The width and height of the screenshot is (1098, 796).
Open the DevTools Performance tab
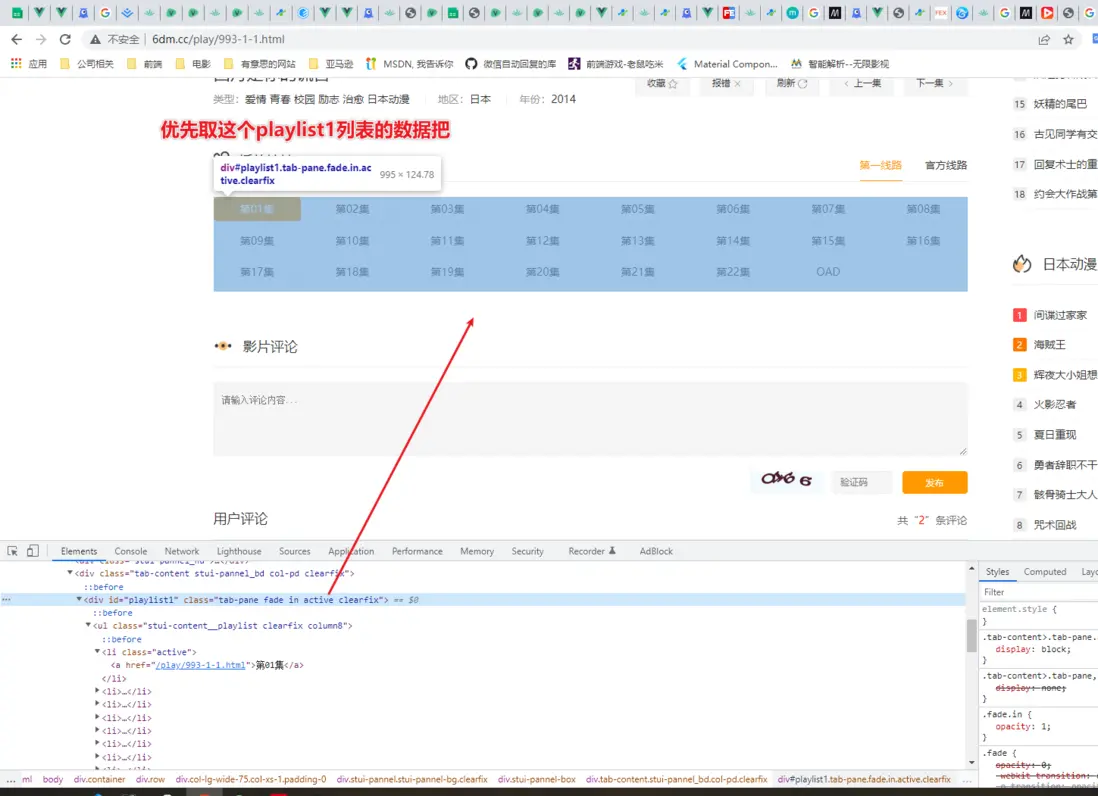(417, 551)
